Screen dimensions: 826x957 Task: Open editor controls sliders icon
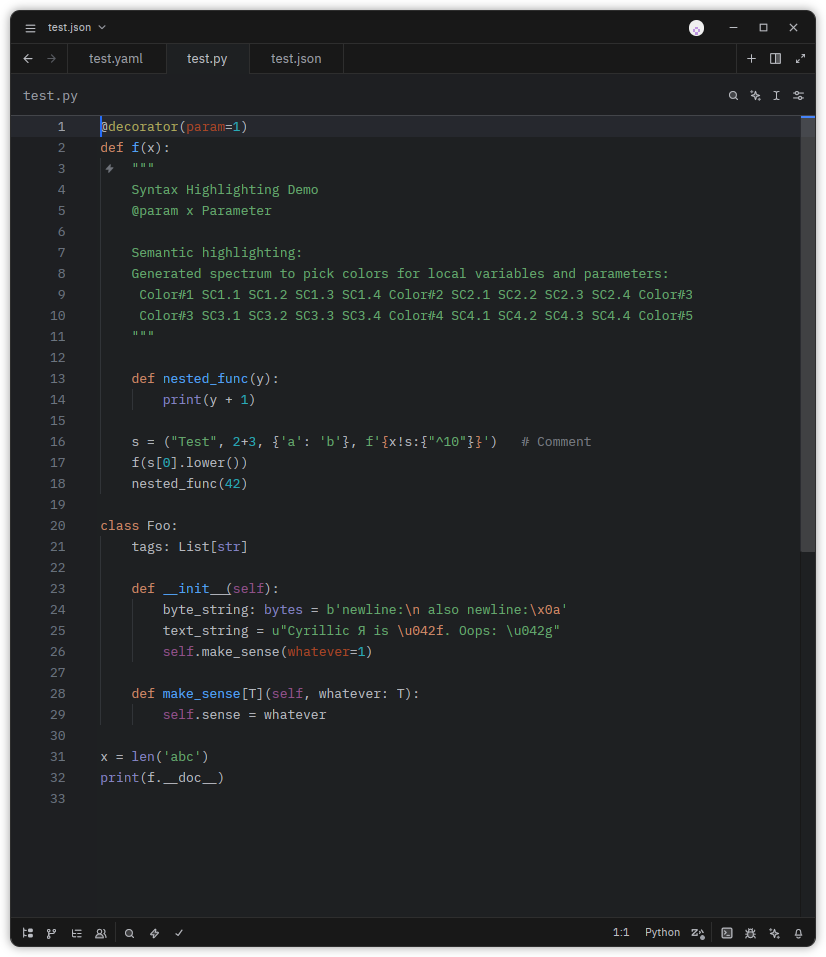pyautogui.click(x=798, y=96)
